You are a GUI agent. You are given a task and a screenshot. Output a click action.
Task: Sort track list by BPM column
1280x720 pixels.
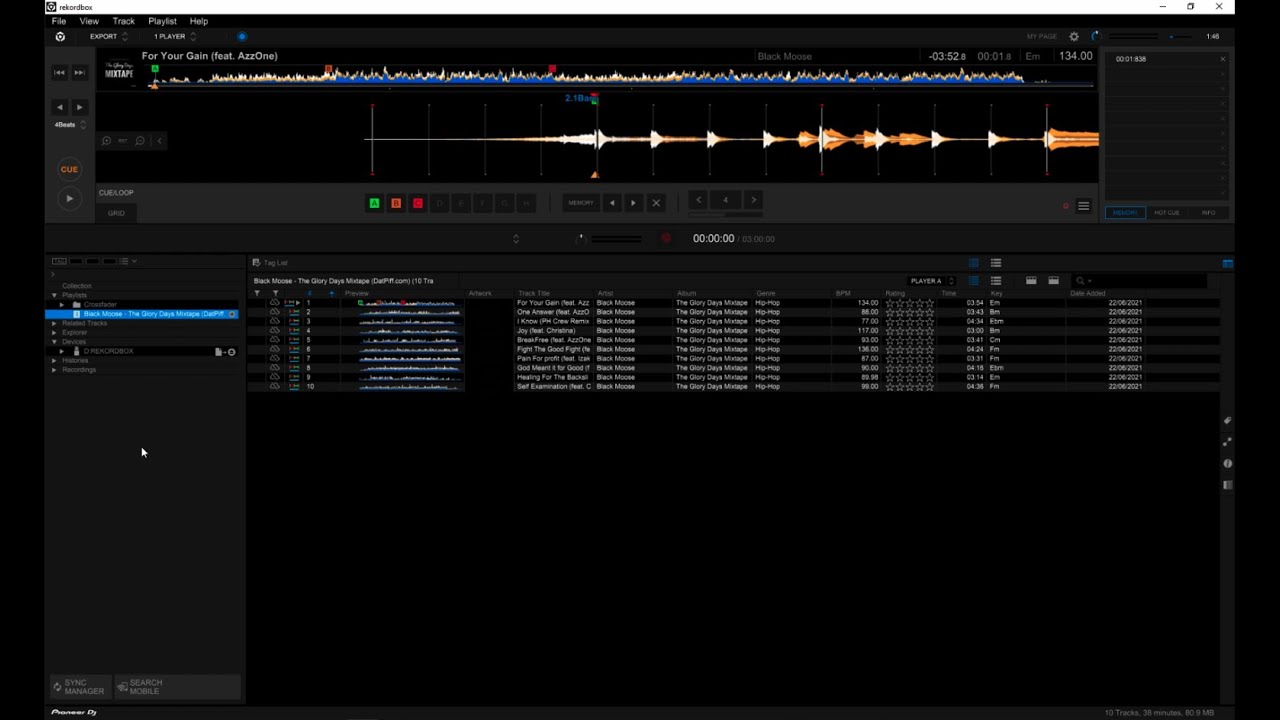(843, 293)
